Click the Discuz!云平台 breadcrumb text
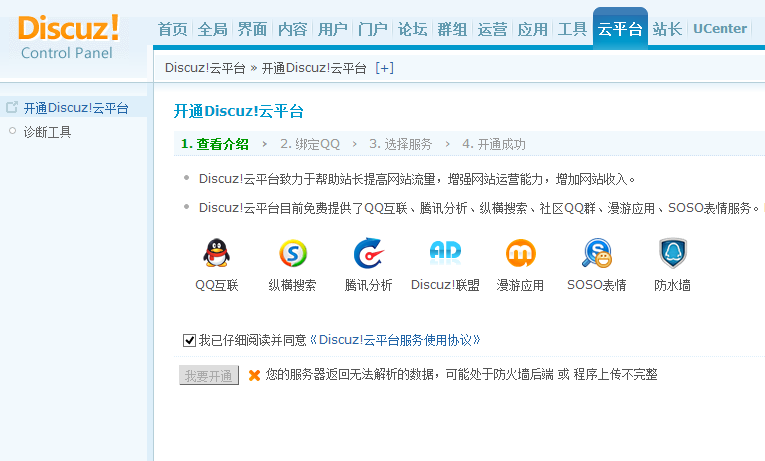This screenshot has height=461, width=765. (205, 68)
